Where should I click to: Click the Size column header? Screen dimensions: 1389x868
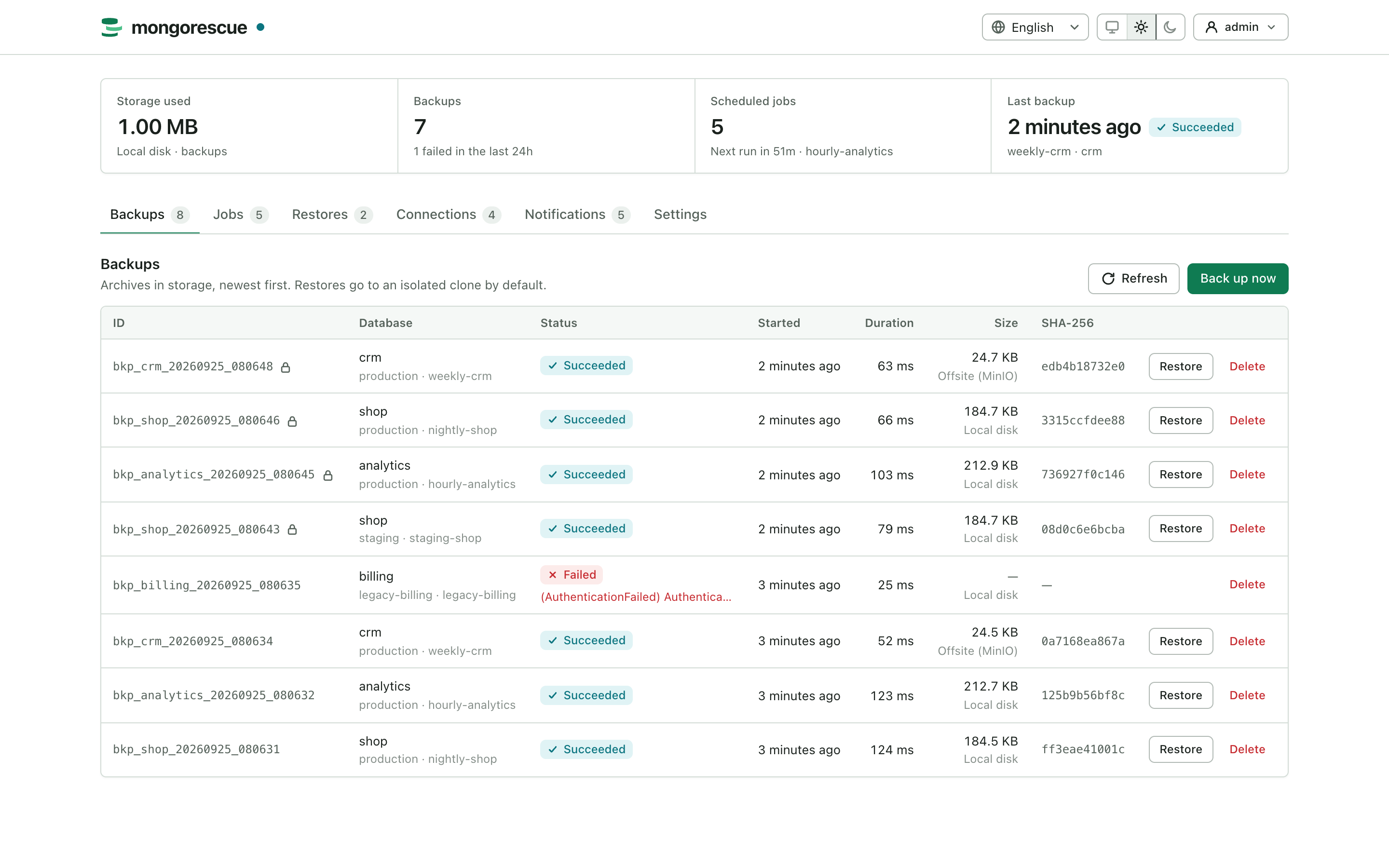[1006, 323]
